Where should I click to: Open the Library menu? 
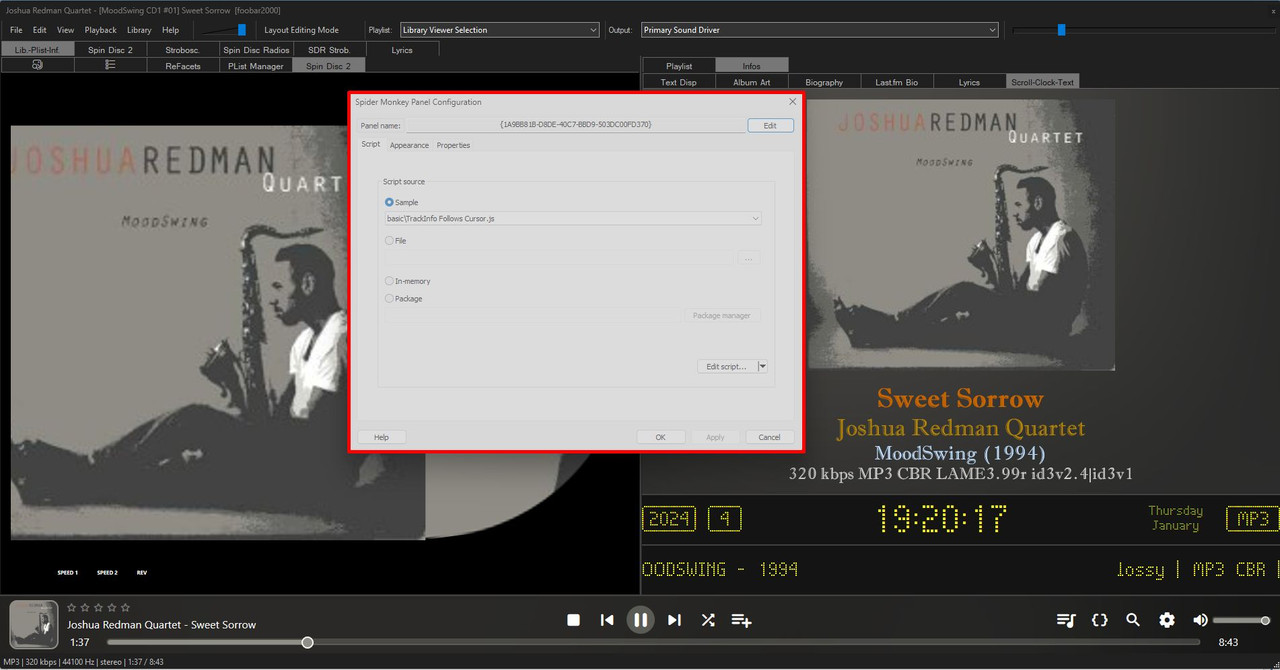pos(139,30)
